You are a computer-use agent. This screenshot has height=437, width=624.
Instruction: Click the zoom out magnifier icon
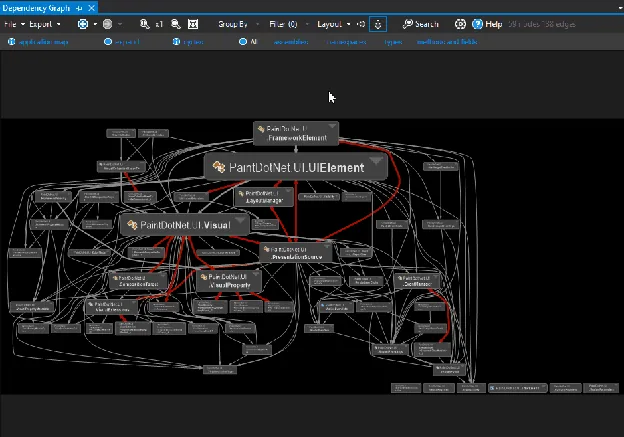(176, 24)
